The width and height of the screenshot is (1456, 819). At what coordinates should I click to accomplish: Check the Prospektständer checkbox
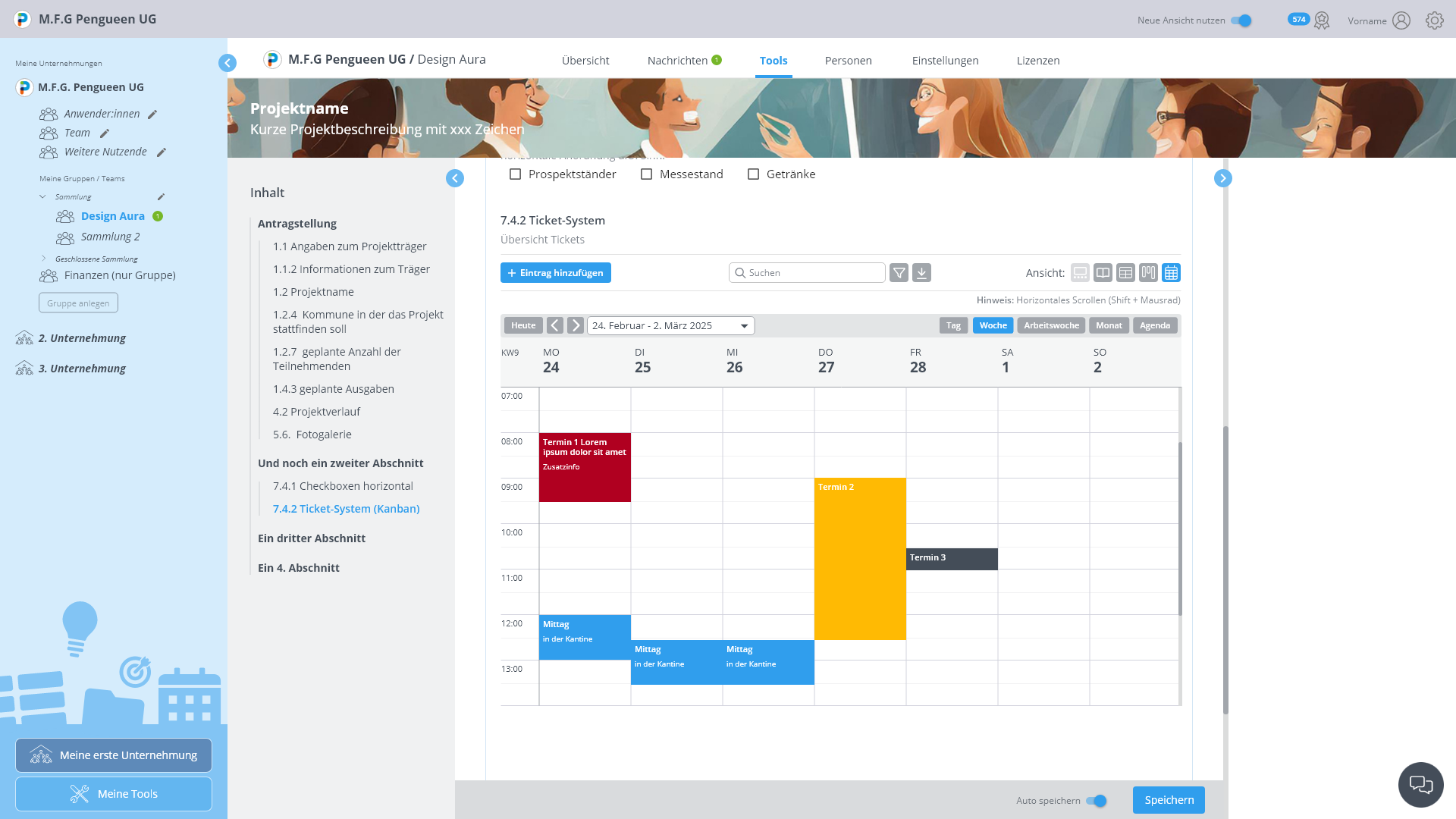click(516, 174)
